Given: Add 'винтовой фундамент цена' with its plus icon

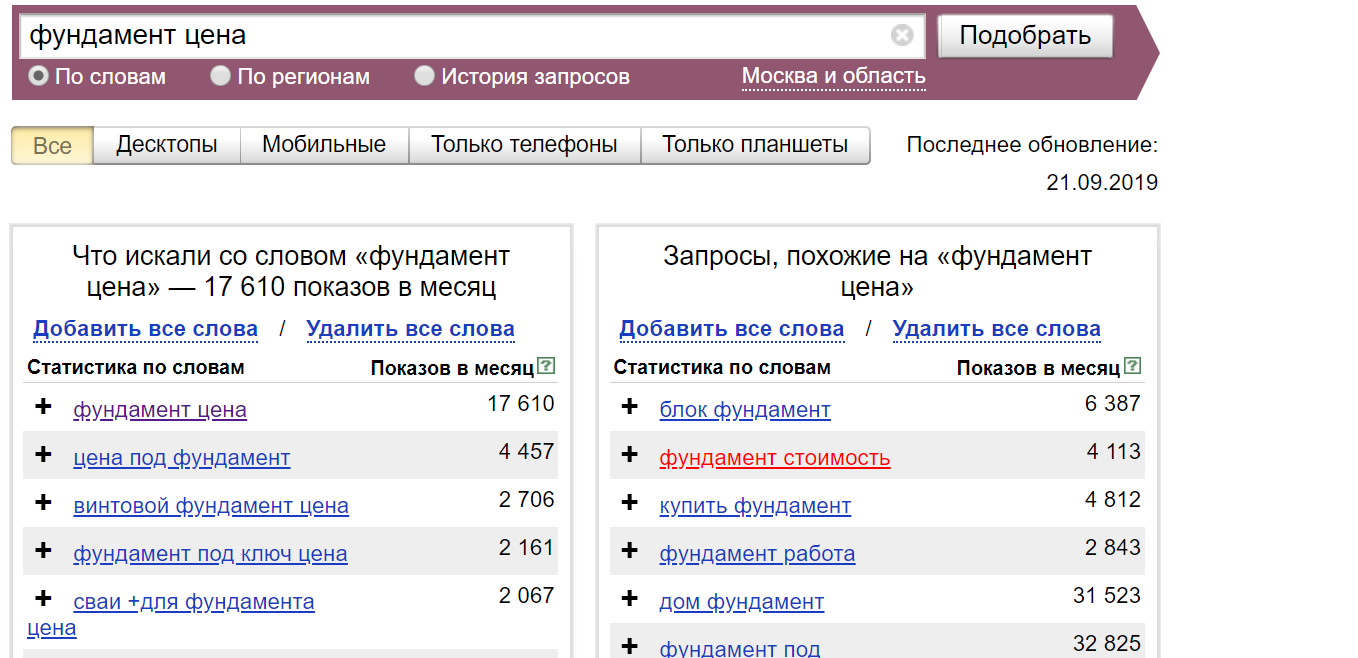Looking at the screenshot, I should (43, 502).
